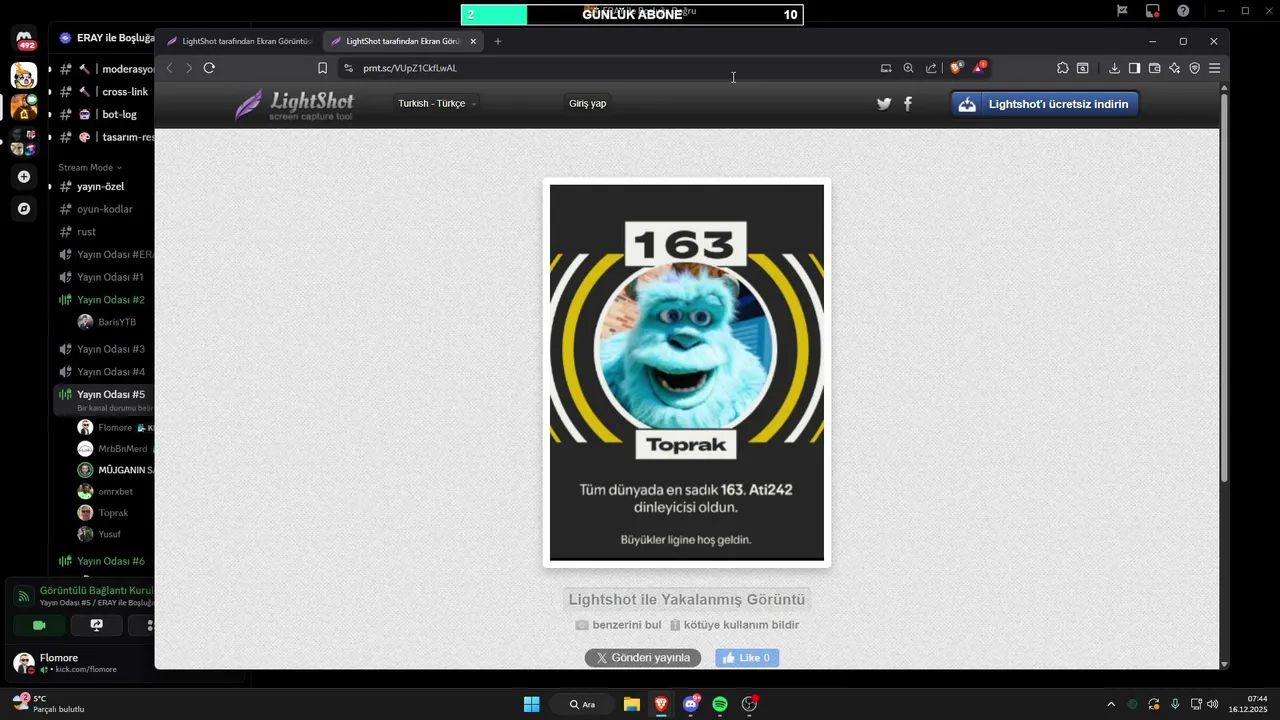Collapse the Stream Mode category in Discord

tap(90, 168)
